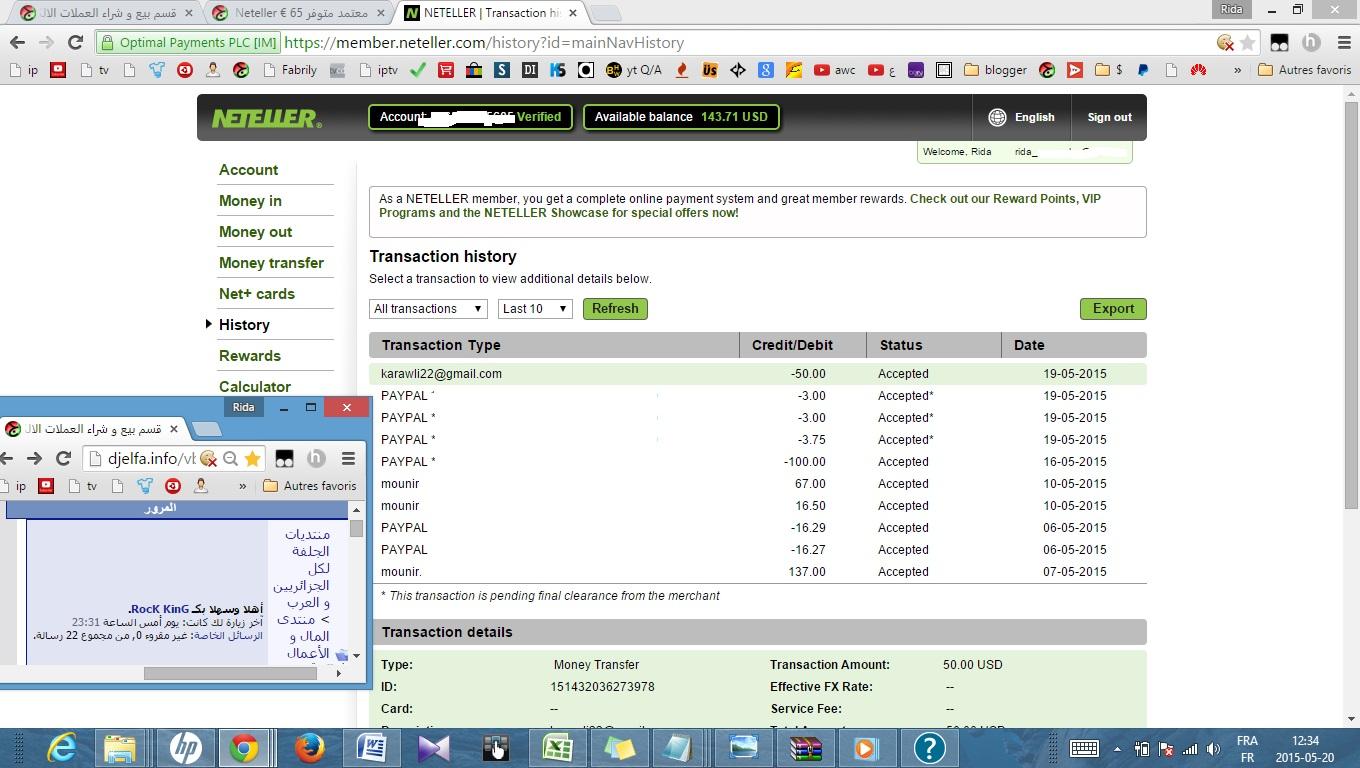This screenshot has width=1360, height=768.
Task: Click the language globe icon
Action: click(x=997, y=117)
